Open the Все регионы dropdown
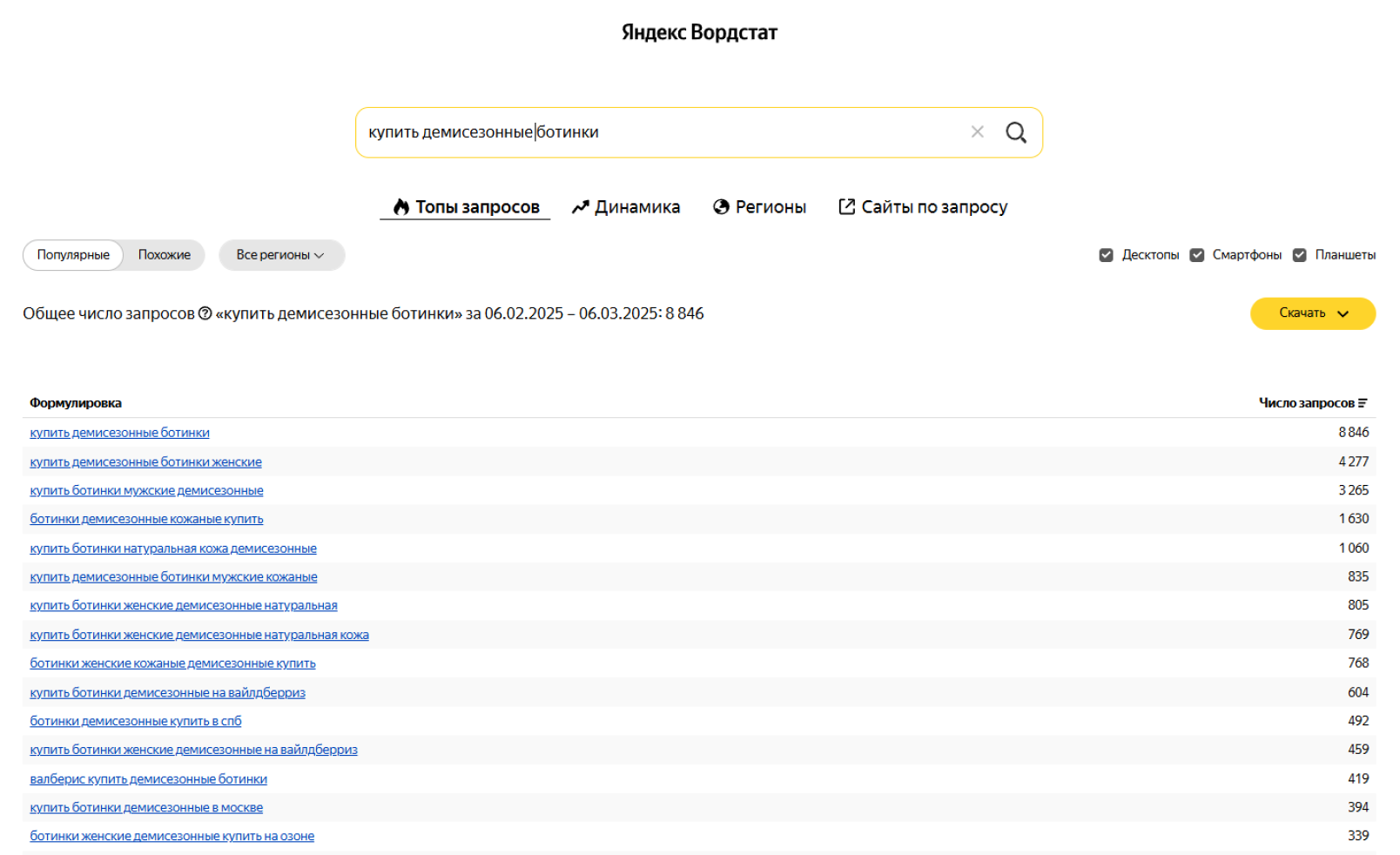This screenshot has width=1400, height=855. tap(281, 255)
